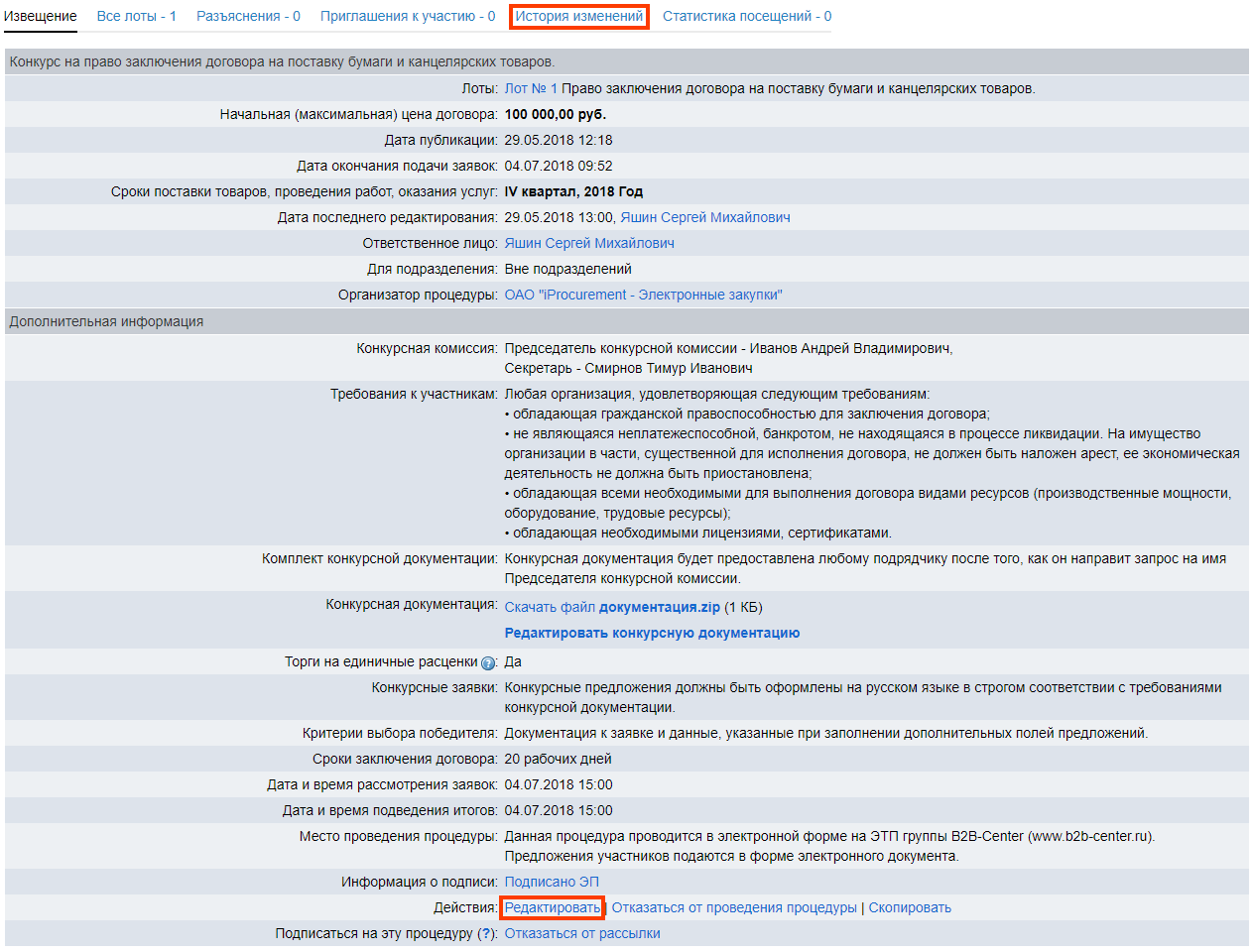Open Яшин Сергей Михайлович as Ответственное лицо
The image size is (1253, 952).
tap(588, 243)
